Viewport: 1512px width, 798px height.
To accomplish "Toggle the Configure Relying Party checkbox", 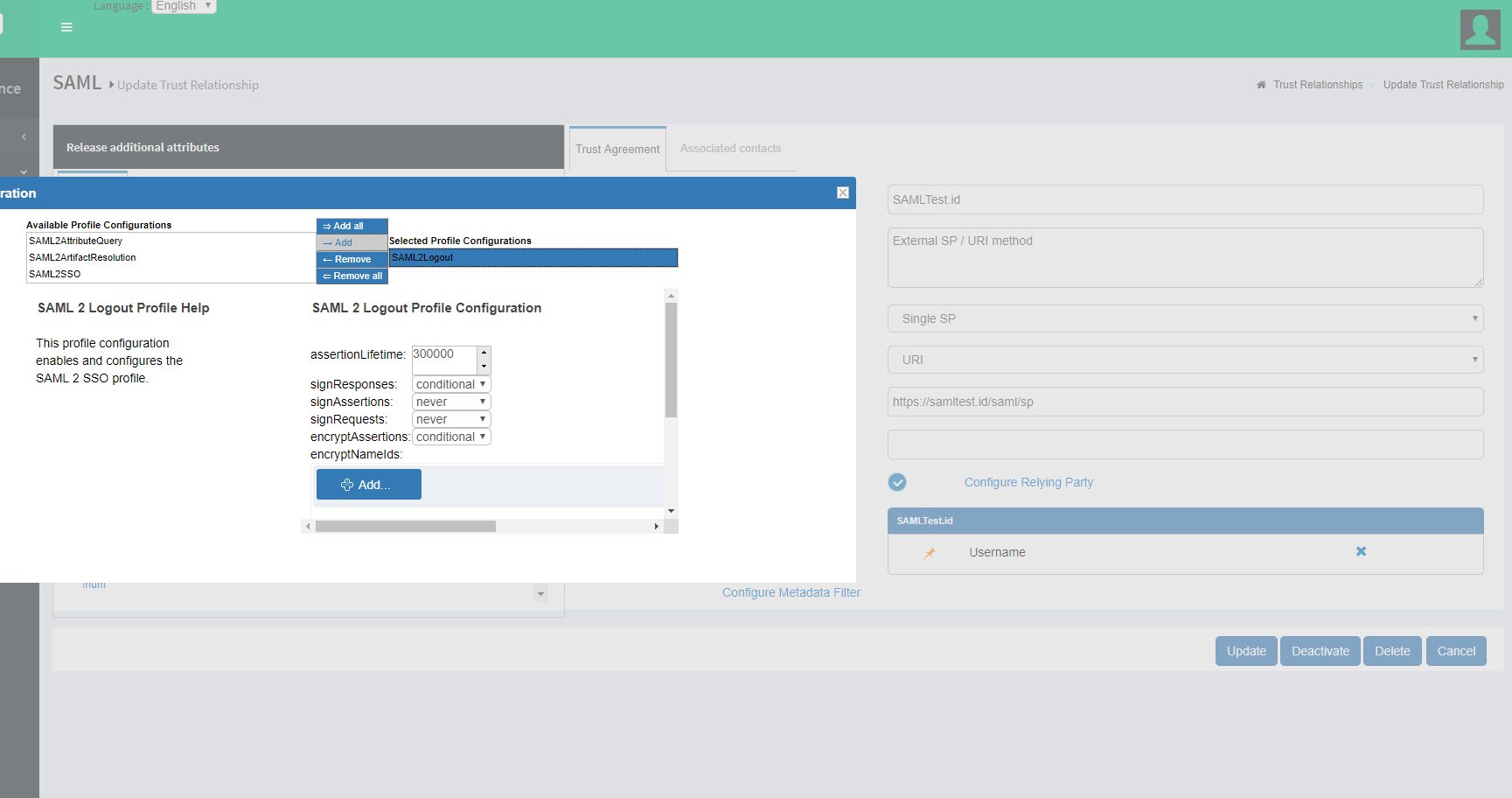I will coord(897,482).
